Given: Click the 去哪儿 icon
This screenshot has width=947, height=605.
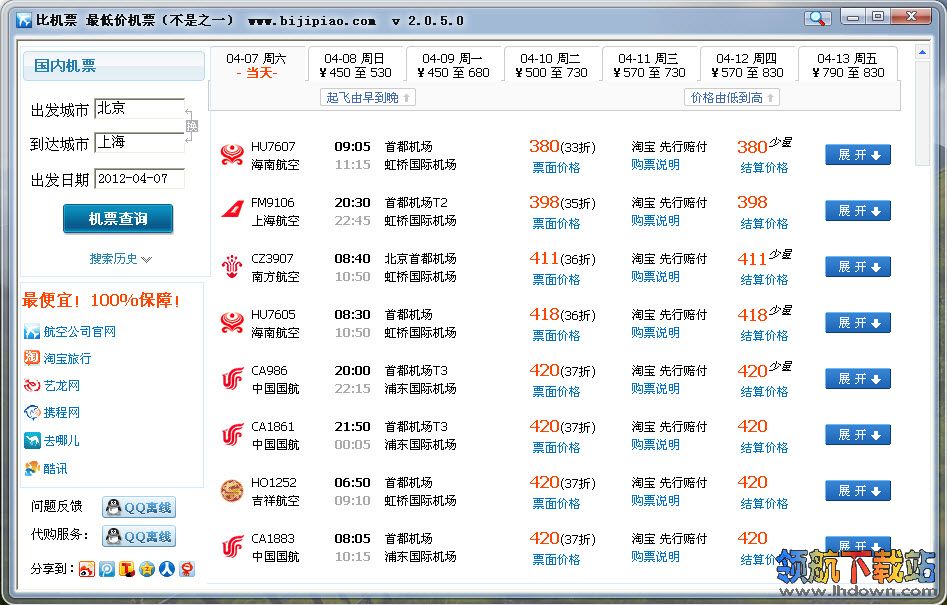Looking at the screenshot, I should [31, 440].
